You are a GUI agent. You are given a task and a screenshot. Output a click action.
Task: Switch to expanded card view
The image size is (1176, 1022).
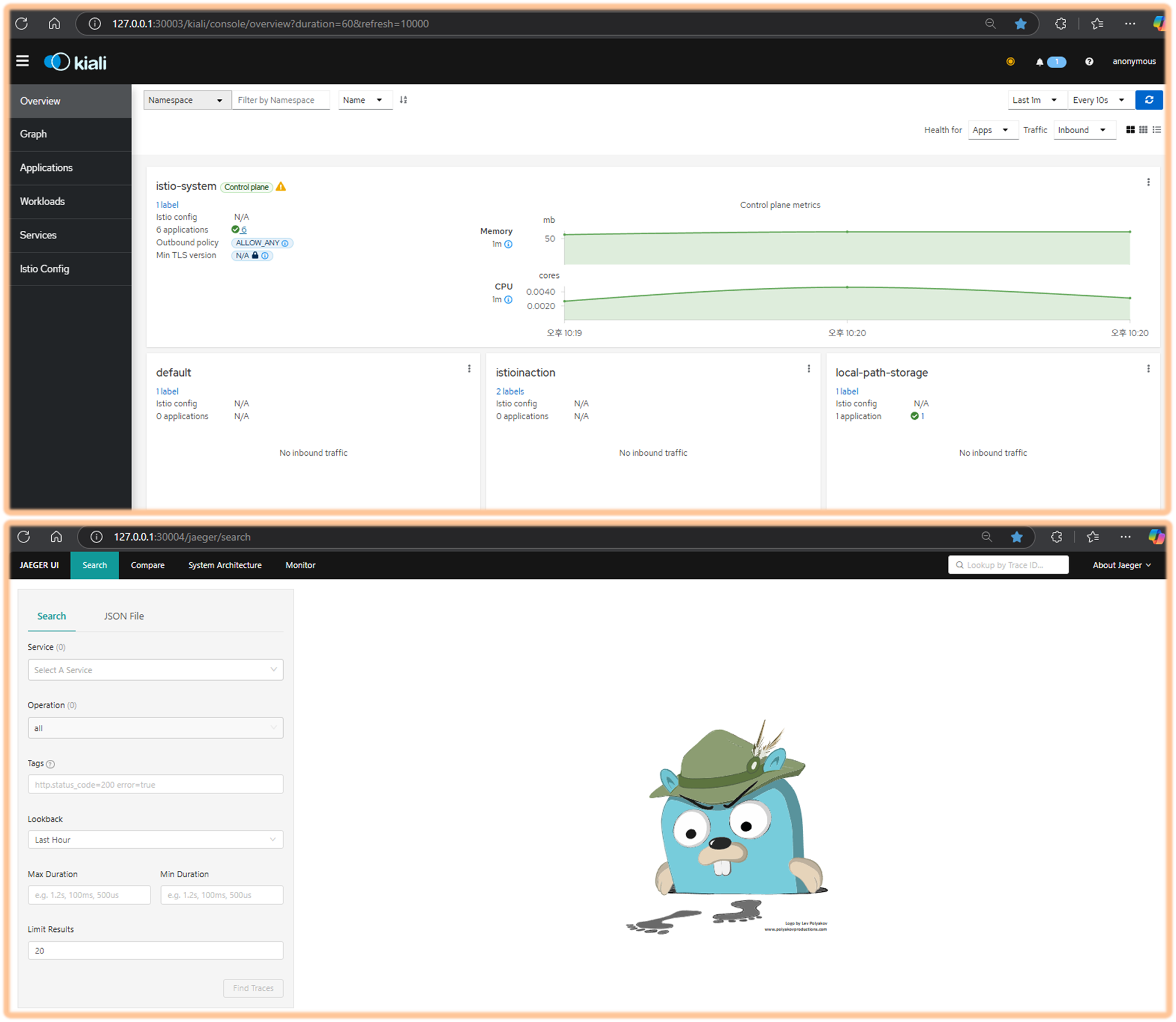tap(1130, 130)
